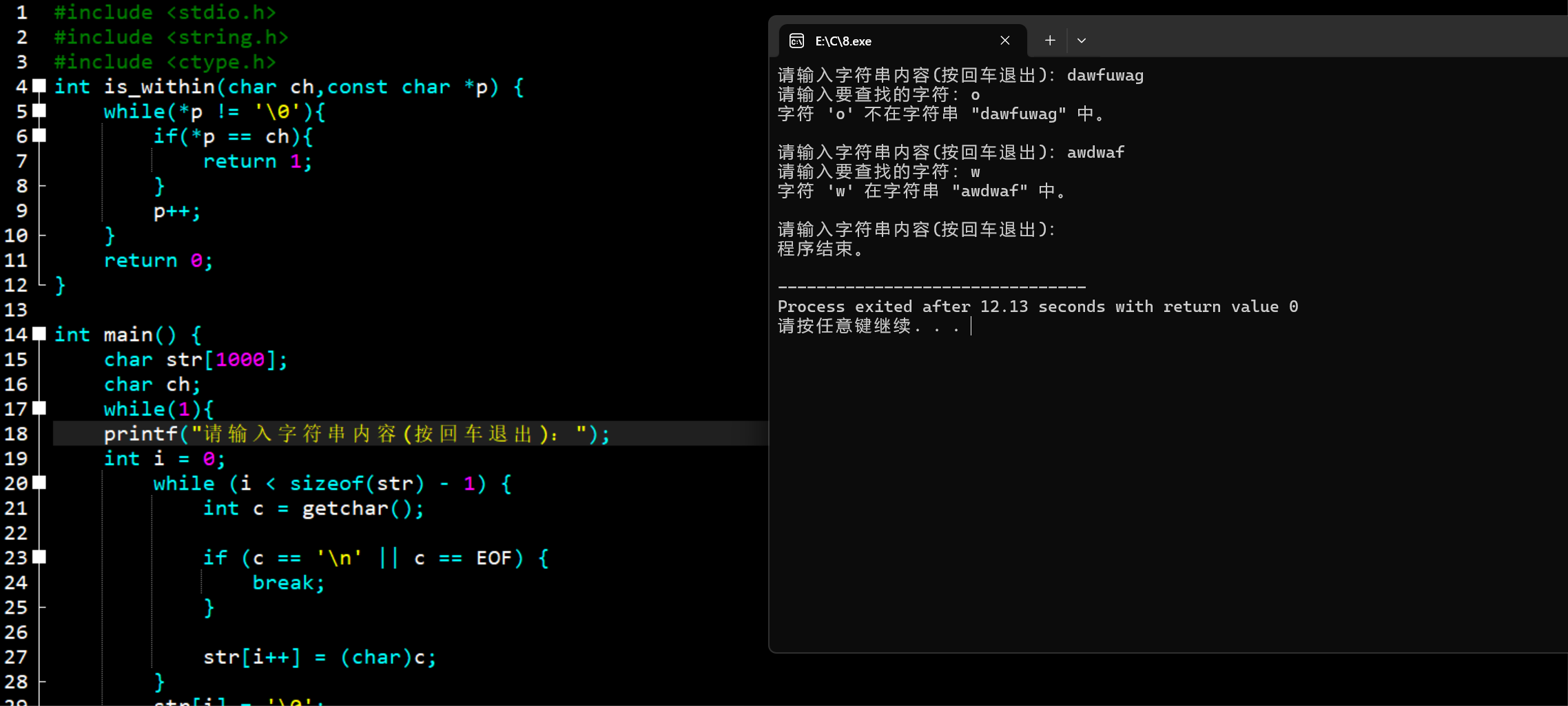Screen dimensions: 1568x706
Task: Click the plus icon to open new terminal tab
Action: tap(1049, 40)
